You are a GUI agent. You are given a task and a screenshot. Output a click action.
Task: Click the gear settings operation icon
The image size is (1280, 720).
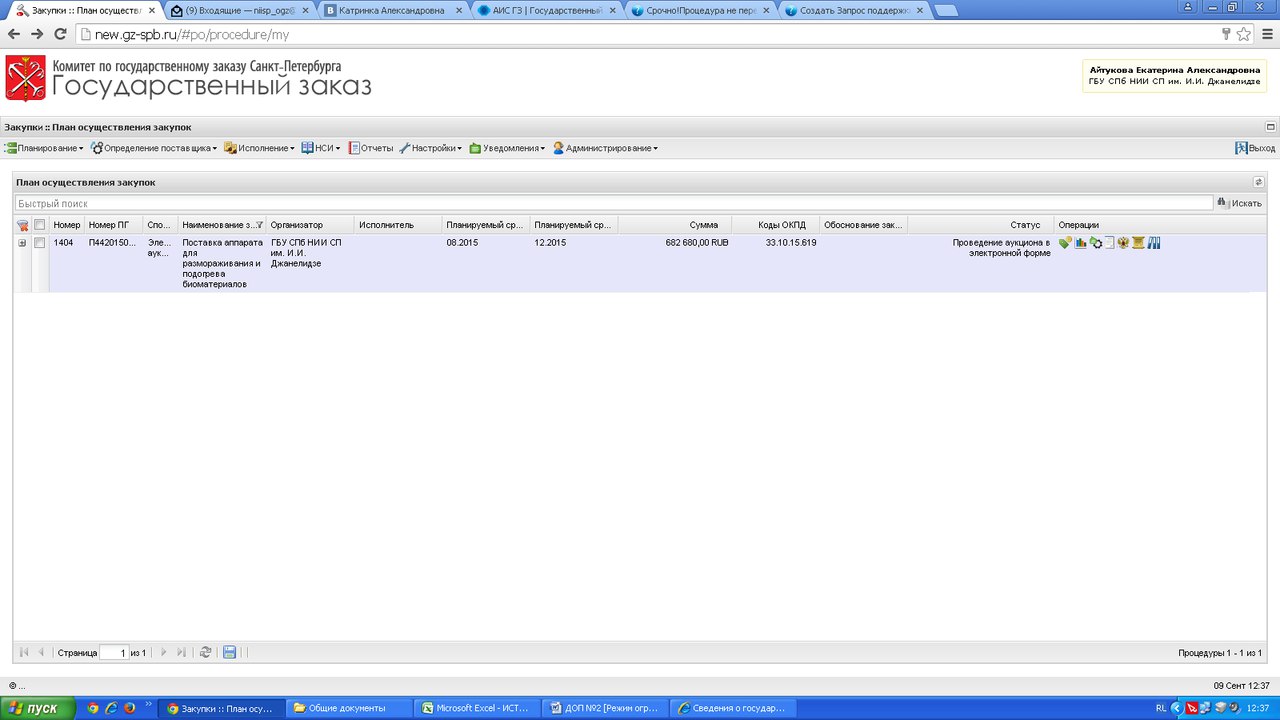click(x=1095, y=243)
